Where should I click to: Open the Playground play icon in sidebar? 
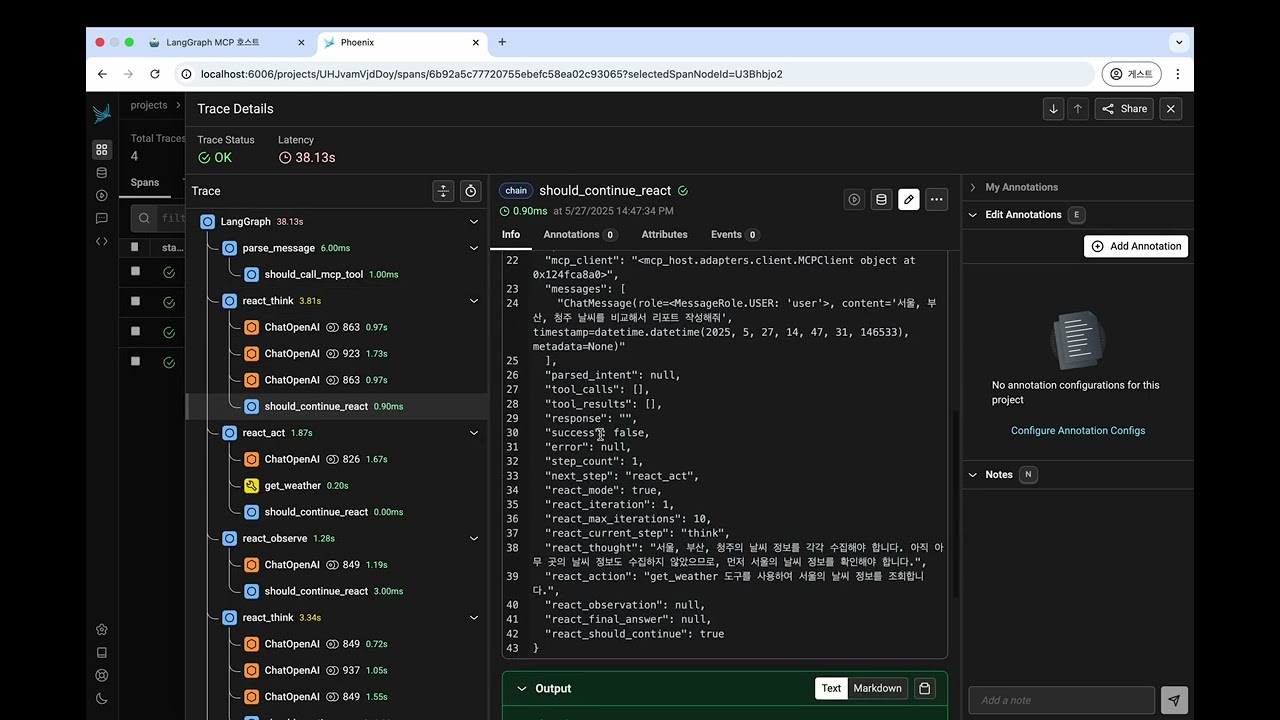pos(102,196)
